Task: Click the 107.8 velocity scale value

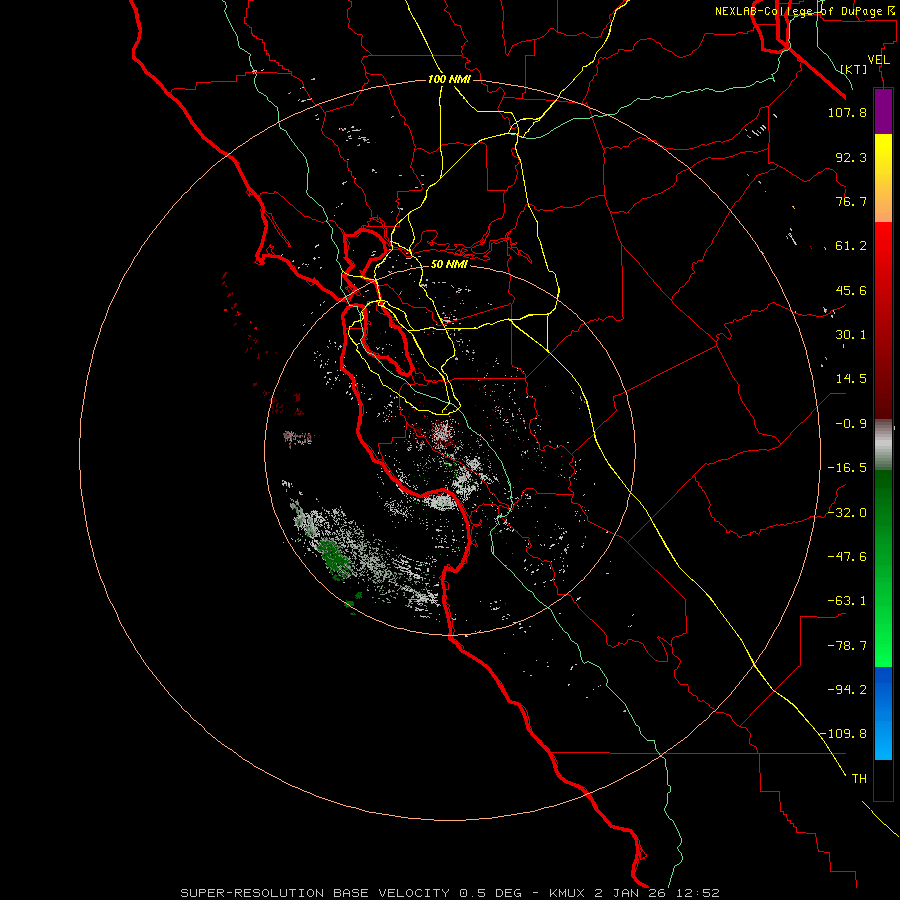Action: coord(847,112)
